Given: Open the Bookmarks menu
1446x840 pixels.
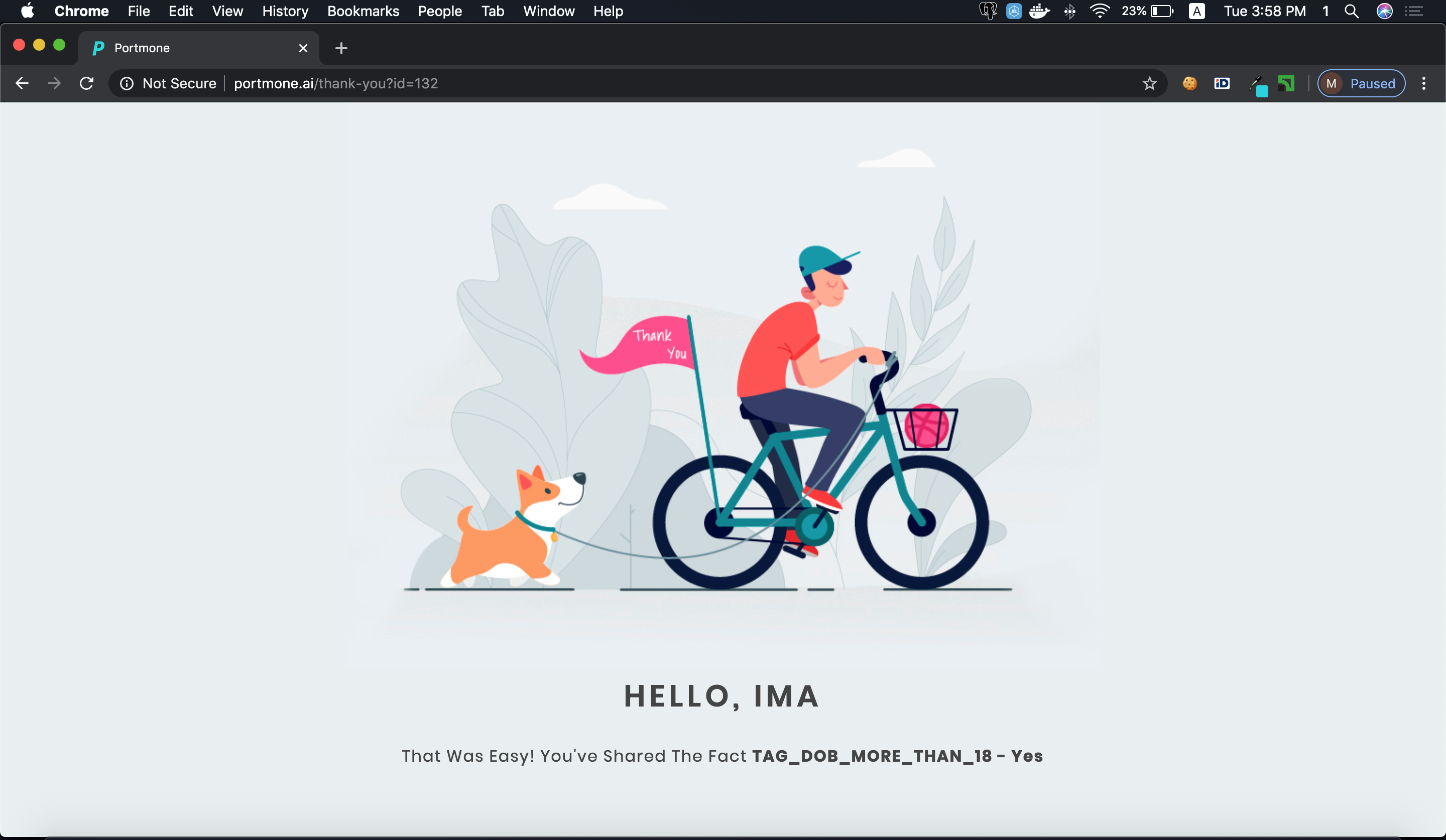Looking at the screenshot, I should coord(363,11).
